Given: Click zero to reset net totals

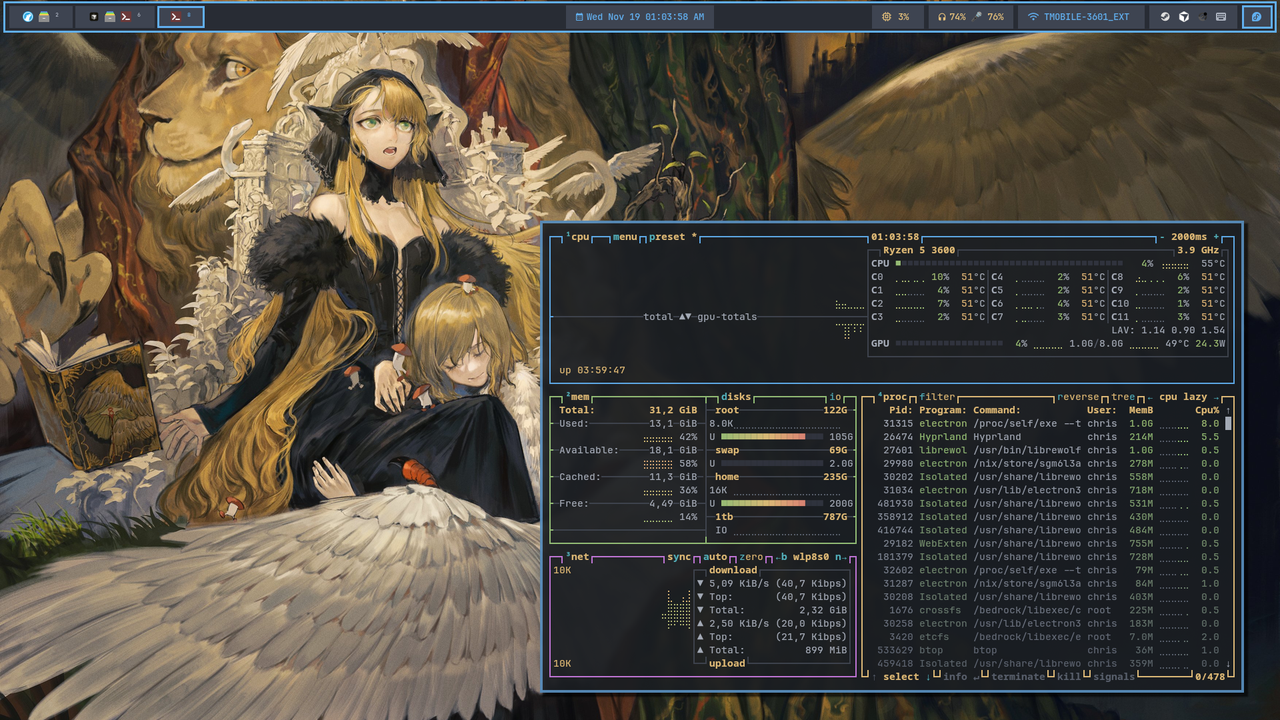Looking at the screenshot, I should (x=751, y=557).
